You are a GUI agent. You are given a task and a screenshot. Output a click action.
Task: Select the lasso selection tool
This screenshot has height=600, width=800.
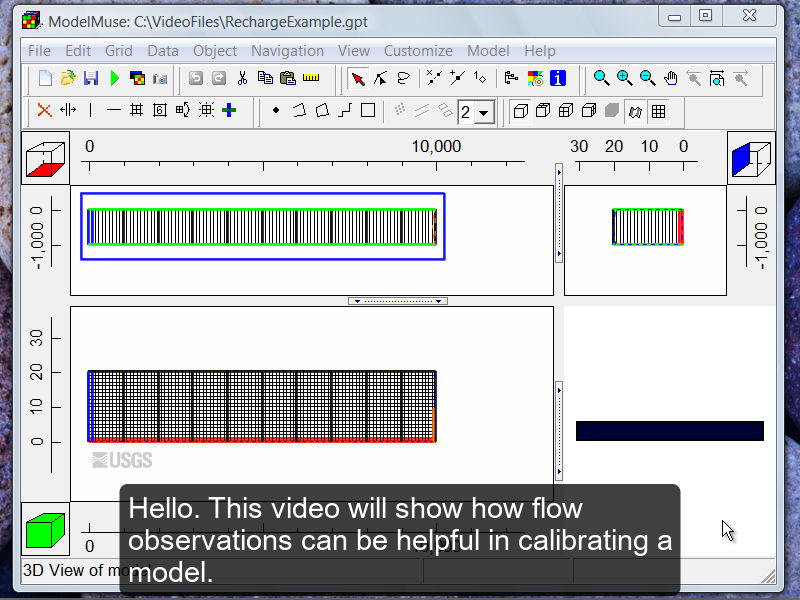[403, 78]
